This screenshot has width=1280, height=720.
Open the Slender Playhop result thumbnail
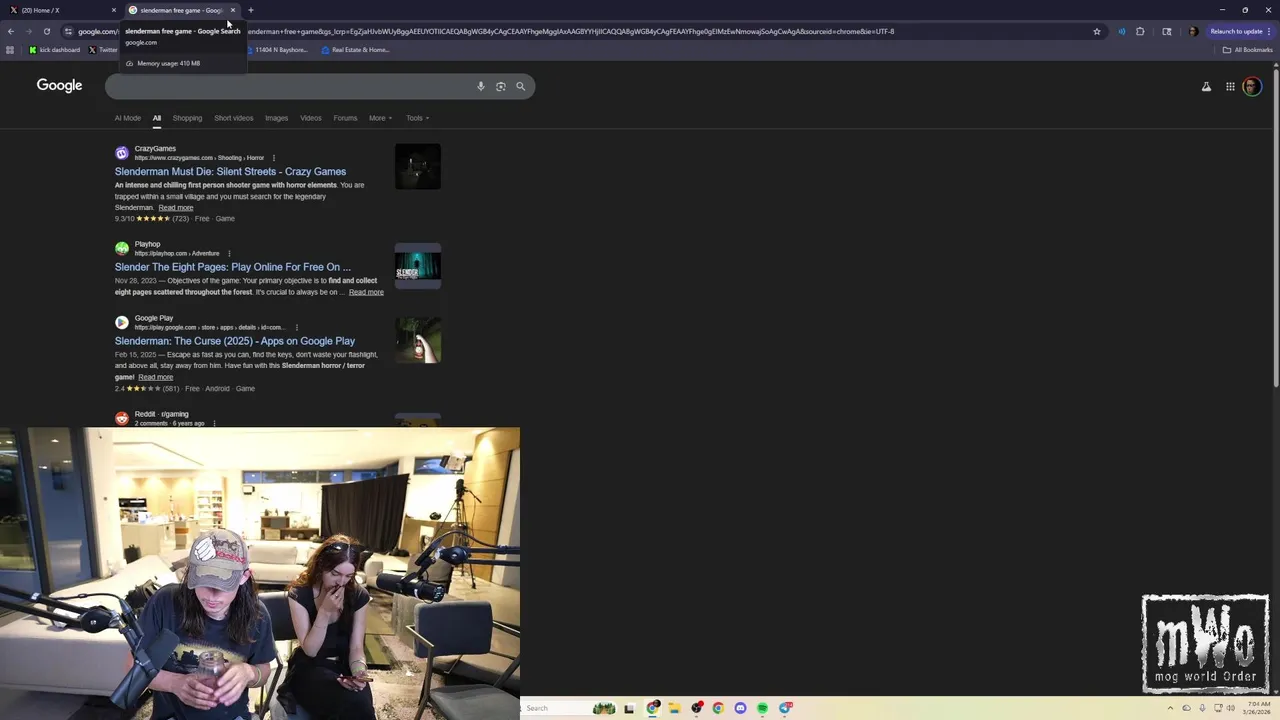tap(418, 266)
